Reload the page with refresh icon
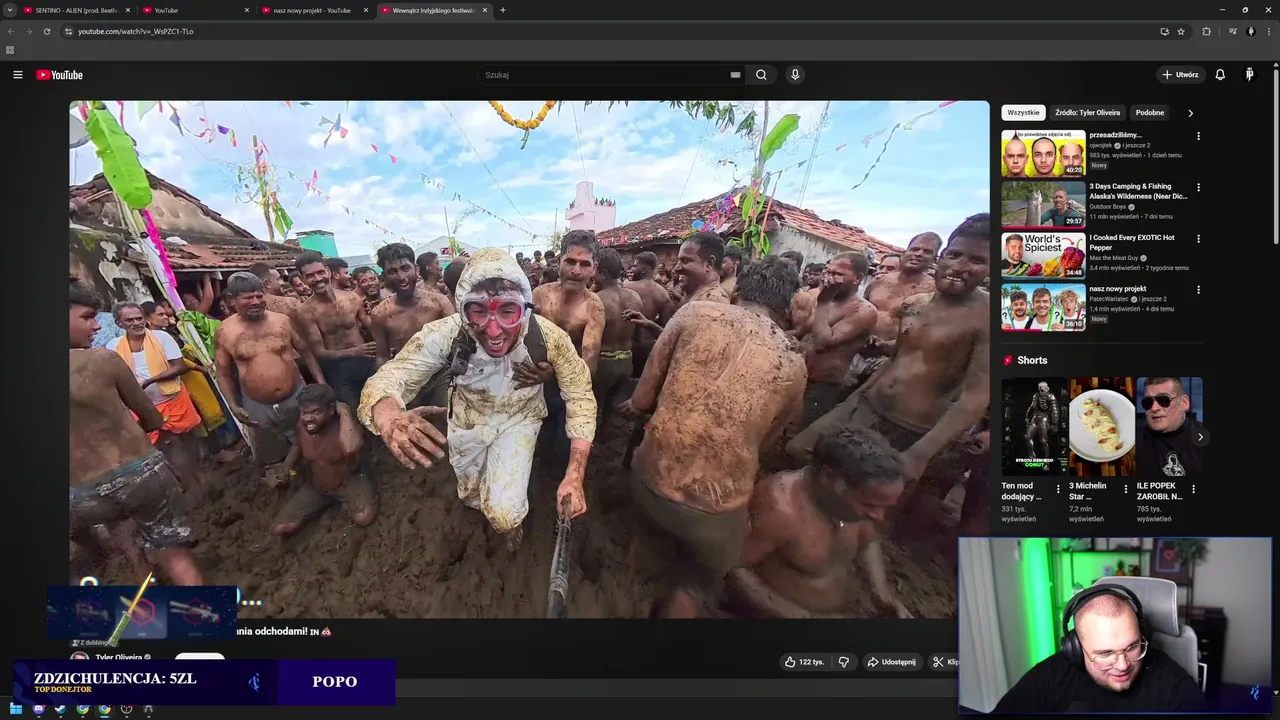This screenshot has height=720, width=1280. 47,31
